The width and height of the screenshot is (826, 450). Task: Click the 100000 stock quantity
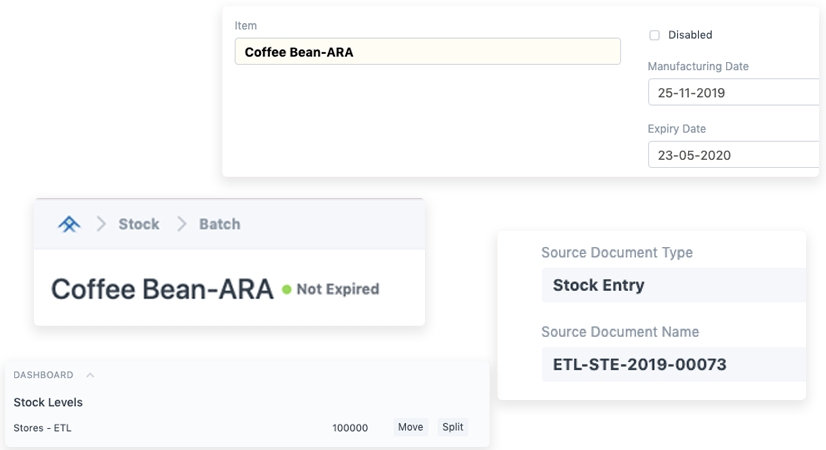(350, 428)
